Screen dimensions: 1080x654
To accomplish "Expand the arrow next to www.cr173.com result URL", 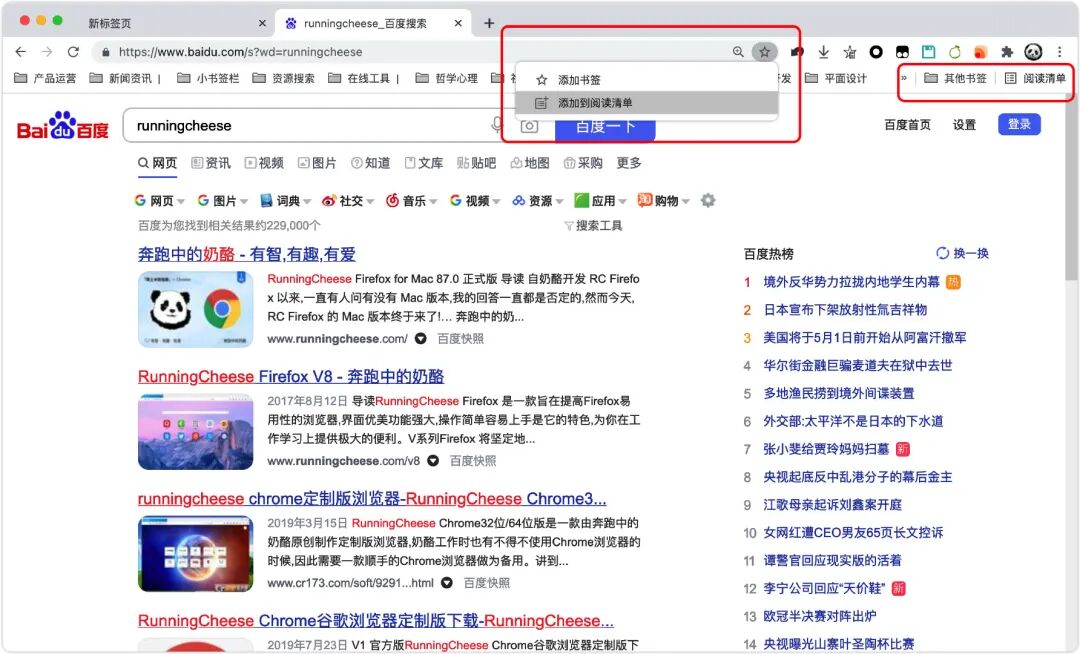I will 447,583.
